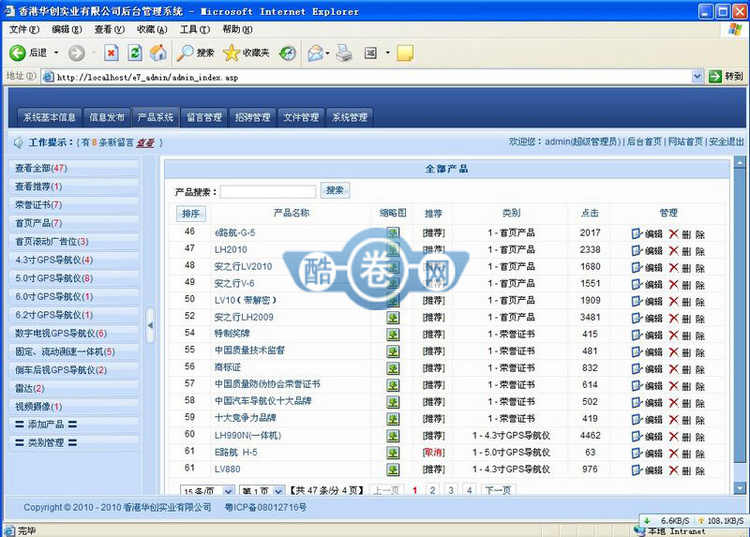Click delete X icon for 安之行V-6 row

673,285
